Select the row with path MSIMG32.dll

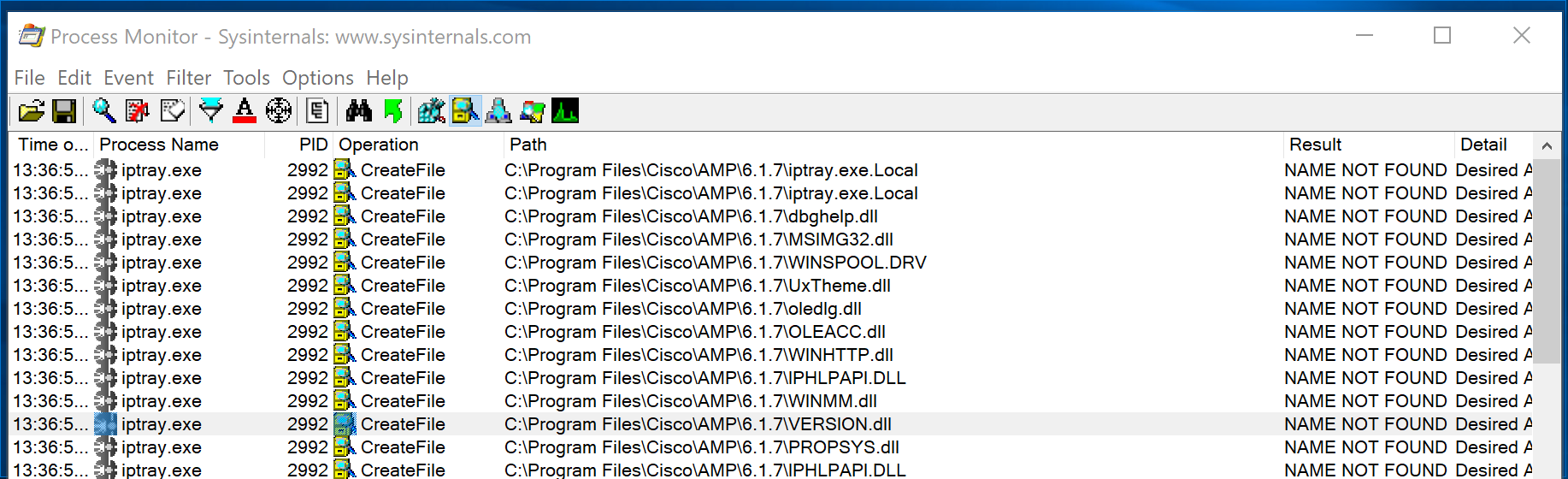772,239
